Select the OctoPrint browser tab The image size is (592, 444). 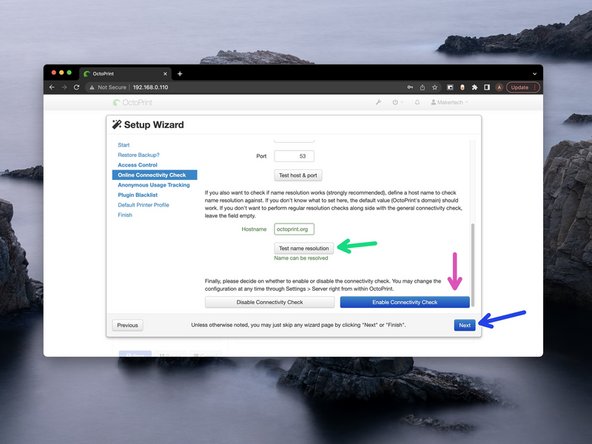tap(125, 74)
